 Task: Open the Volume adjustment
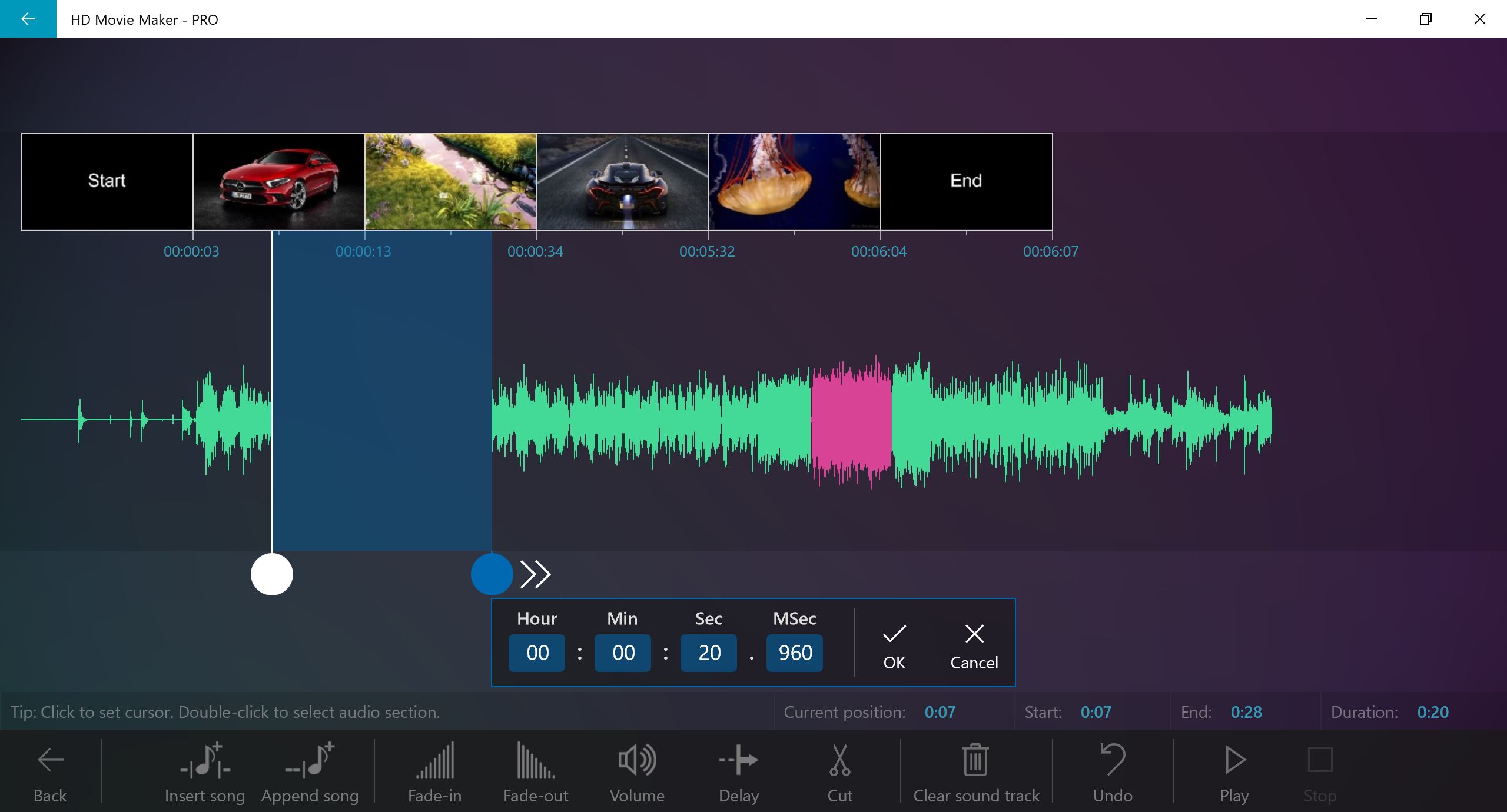(x=637, y=773)
